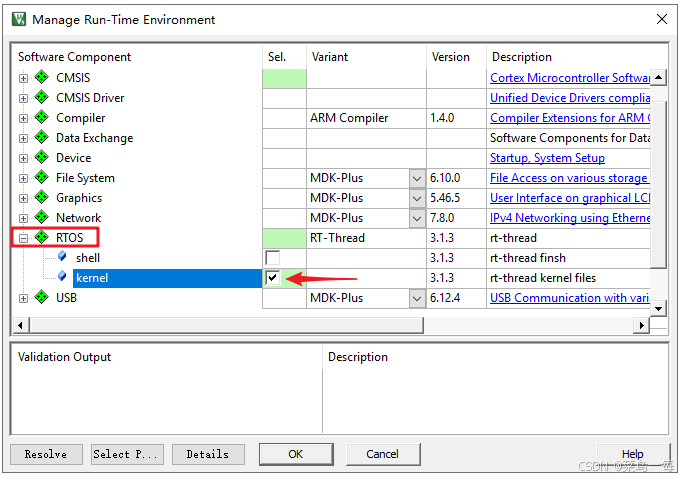Click the horizontal scrollbar right arrow

[x=642, y=325]
